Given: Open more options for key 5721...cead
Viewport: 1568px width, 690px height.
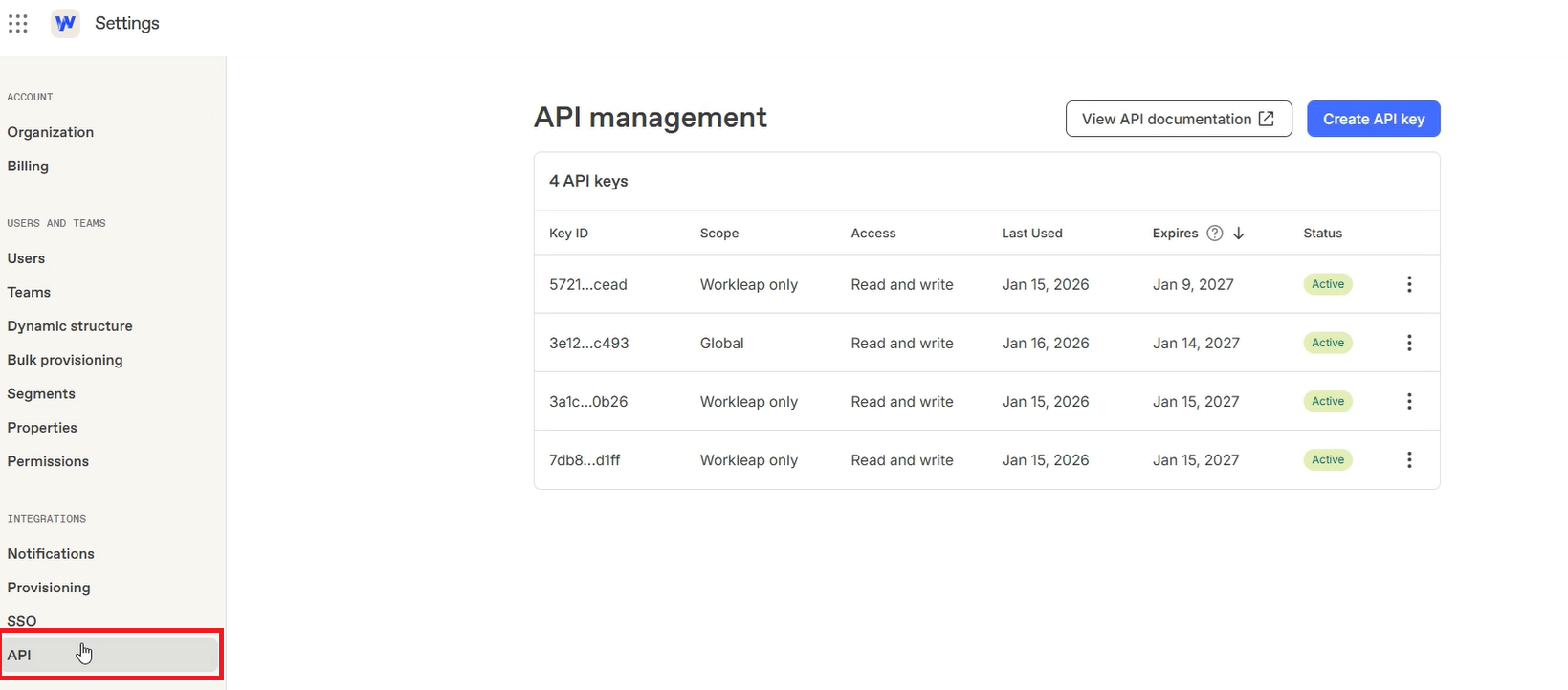Looking at the screenshot, I should (1409, 284).
